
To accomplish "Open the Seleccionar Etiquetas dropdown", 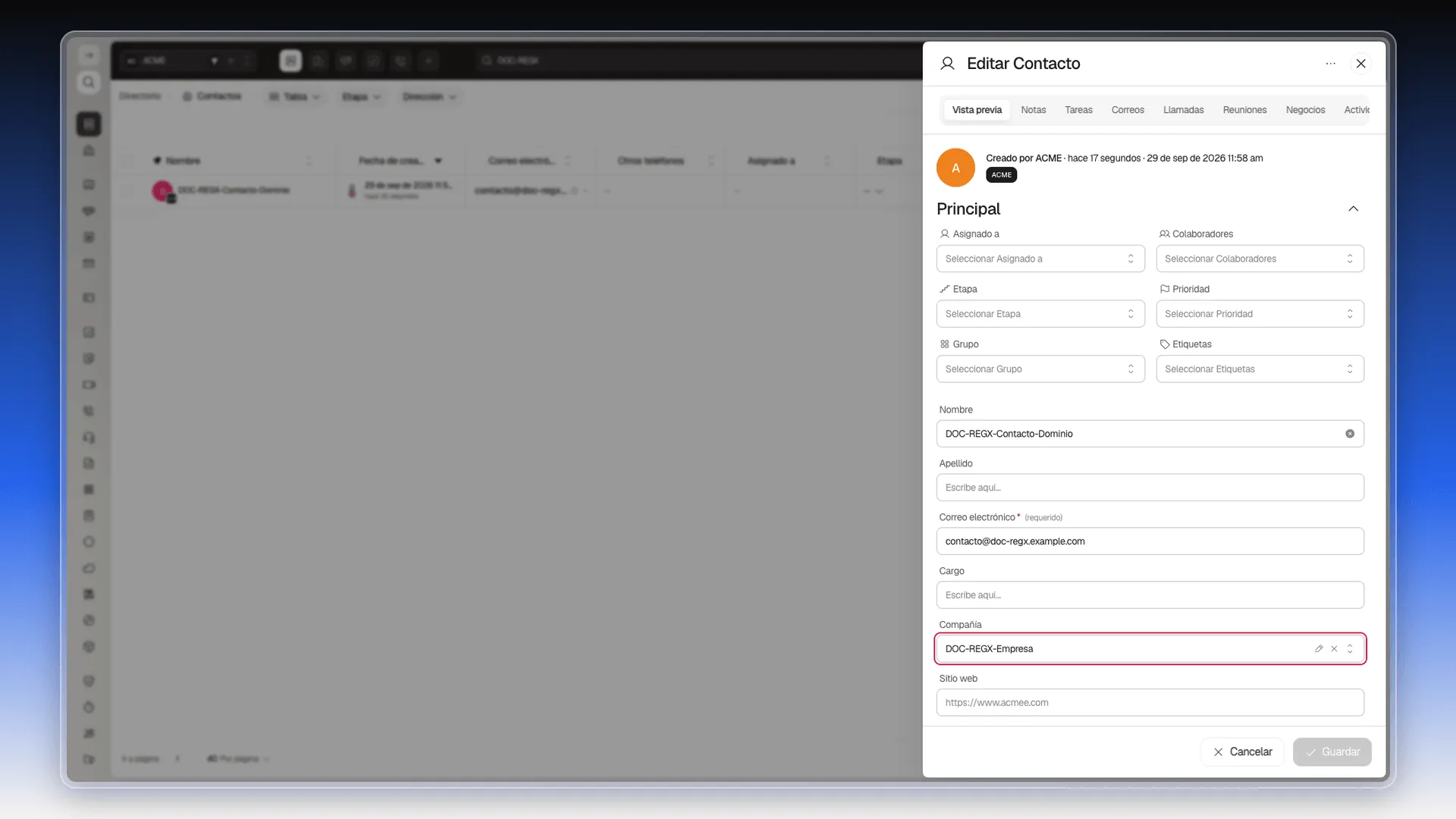I will point(1260,369).
